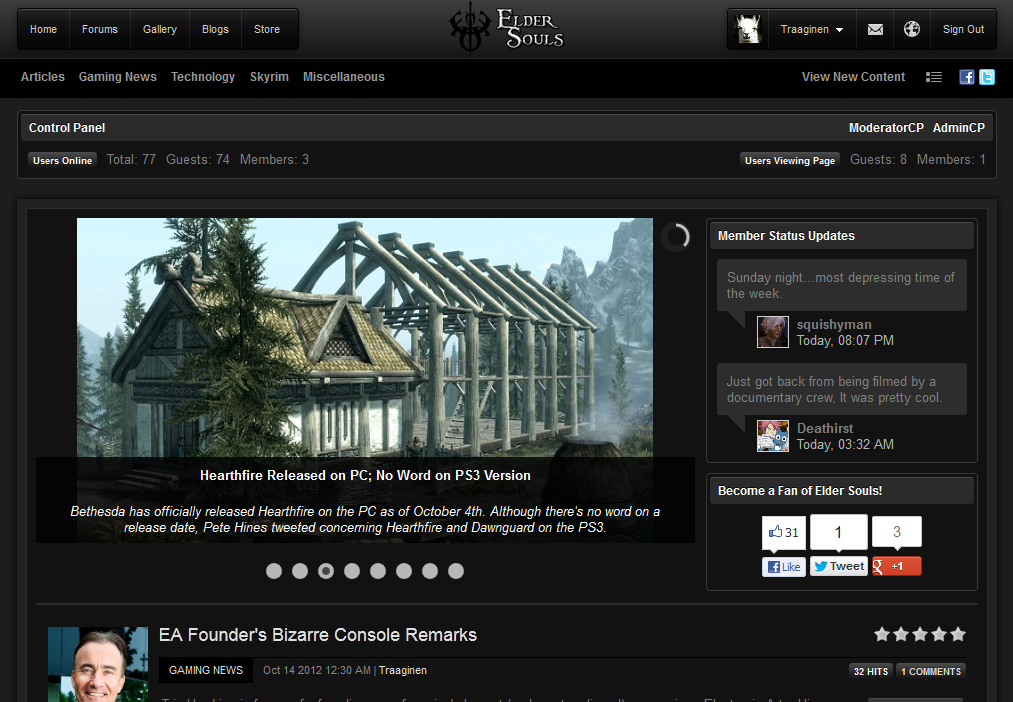Screen dimensions: 1013x702
Task: Click the list view icon beside View New Content
Action: point(934,77)
